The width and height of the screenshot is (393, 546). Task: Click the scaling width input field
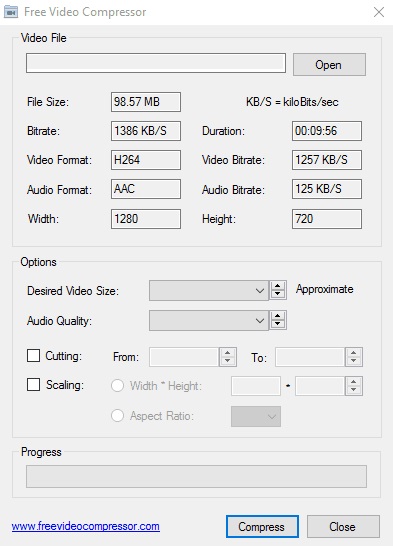256,386
